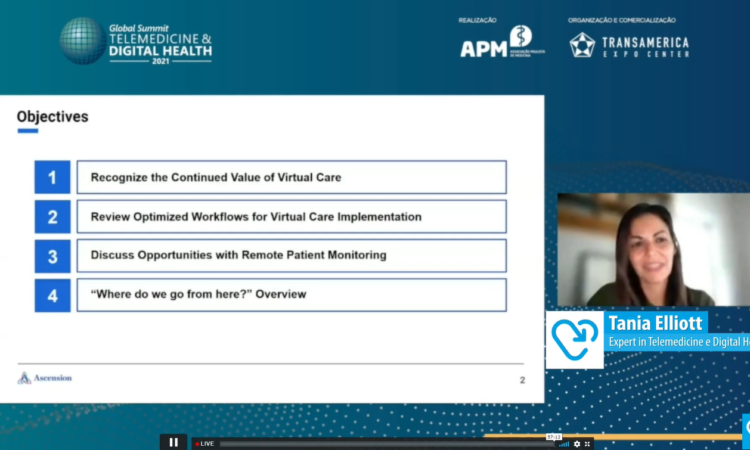Screen dimensions: 750x450
Task: Click the video progress bar
Action: tap(380, 443)
